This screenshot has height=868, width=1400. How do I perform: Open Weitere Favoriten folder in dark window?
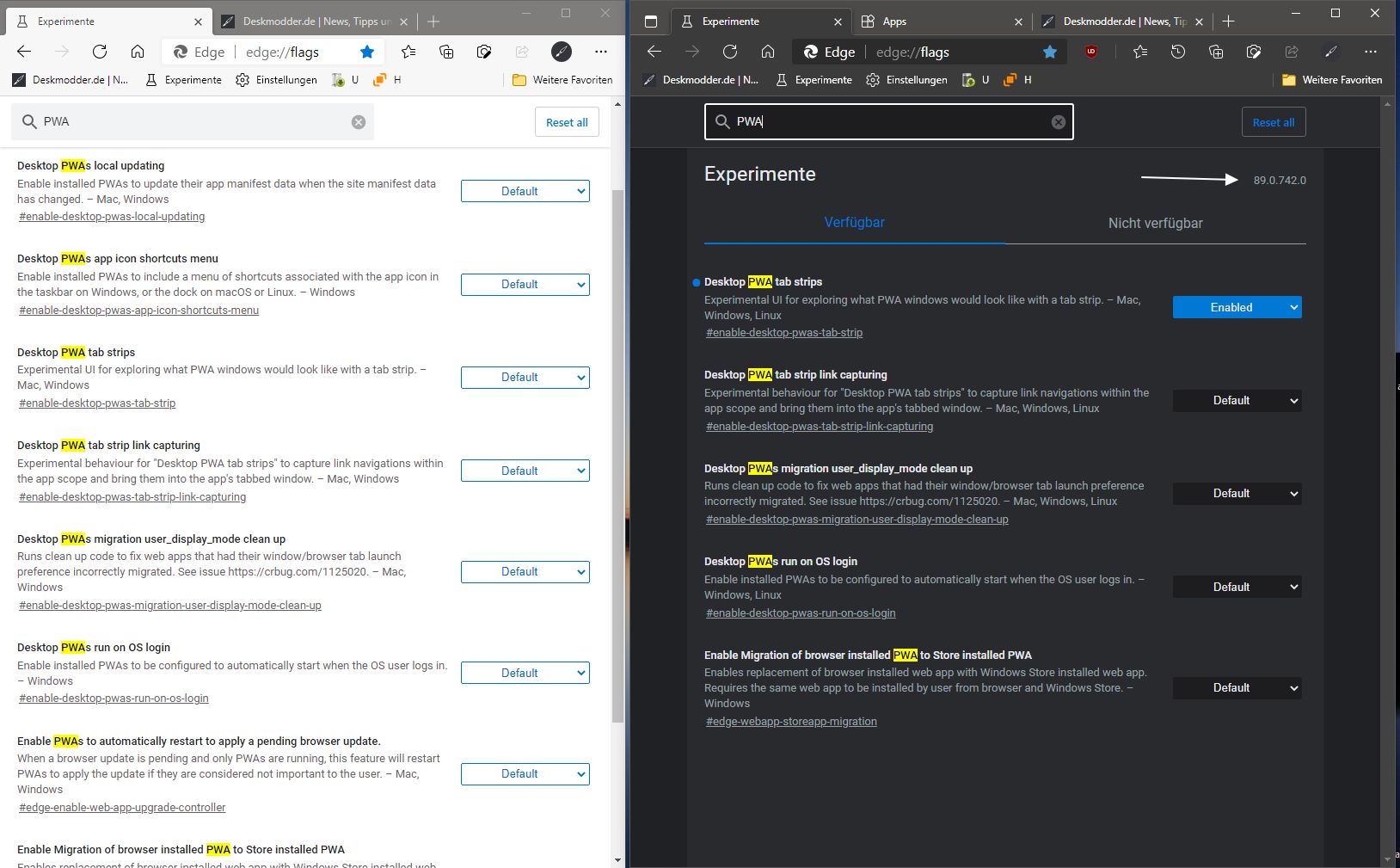point(1331,80)
